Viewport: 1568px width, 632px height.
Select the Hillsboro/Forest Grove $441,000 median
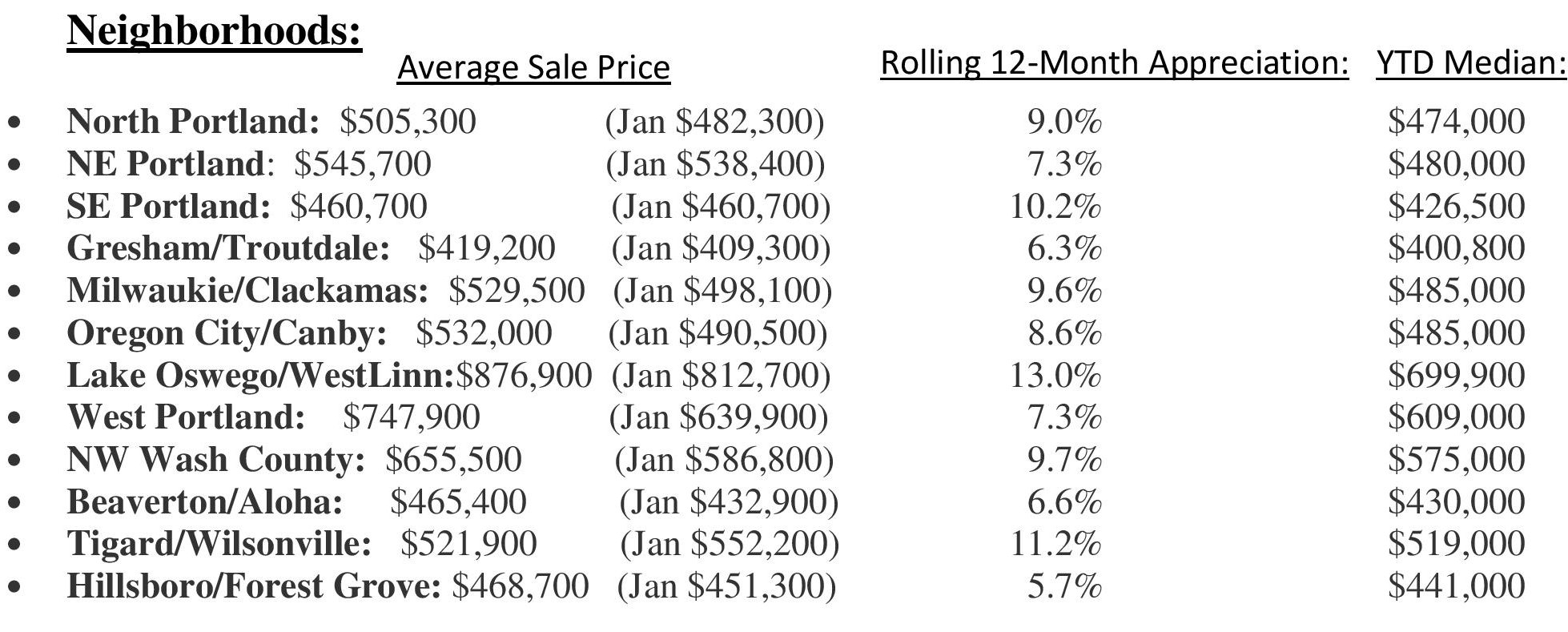point(1456,586)
